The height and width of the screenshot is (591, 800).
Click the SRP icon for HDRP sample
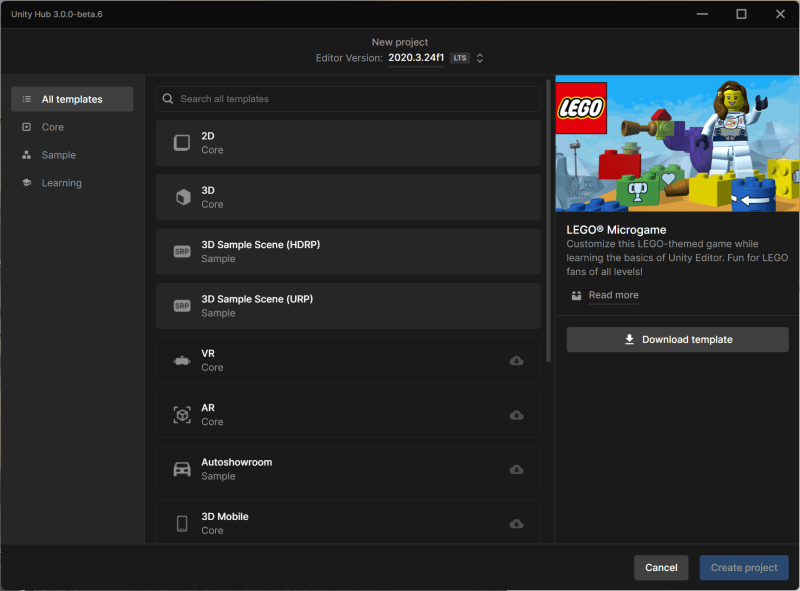pos(182,252)
